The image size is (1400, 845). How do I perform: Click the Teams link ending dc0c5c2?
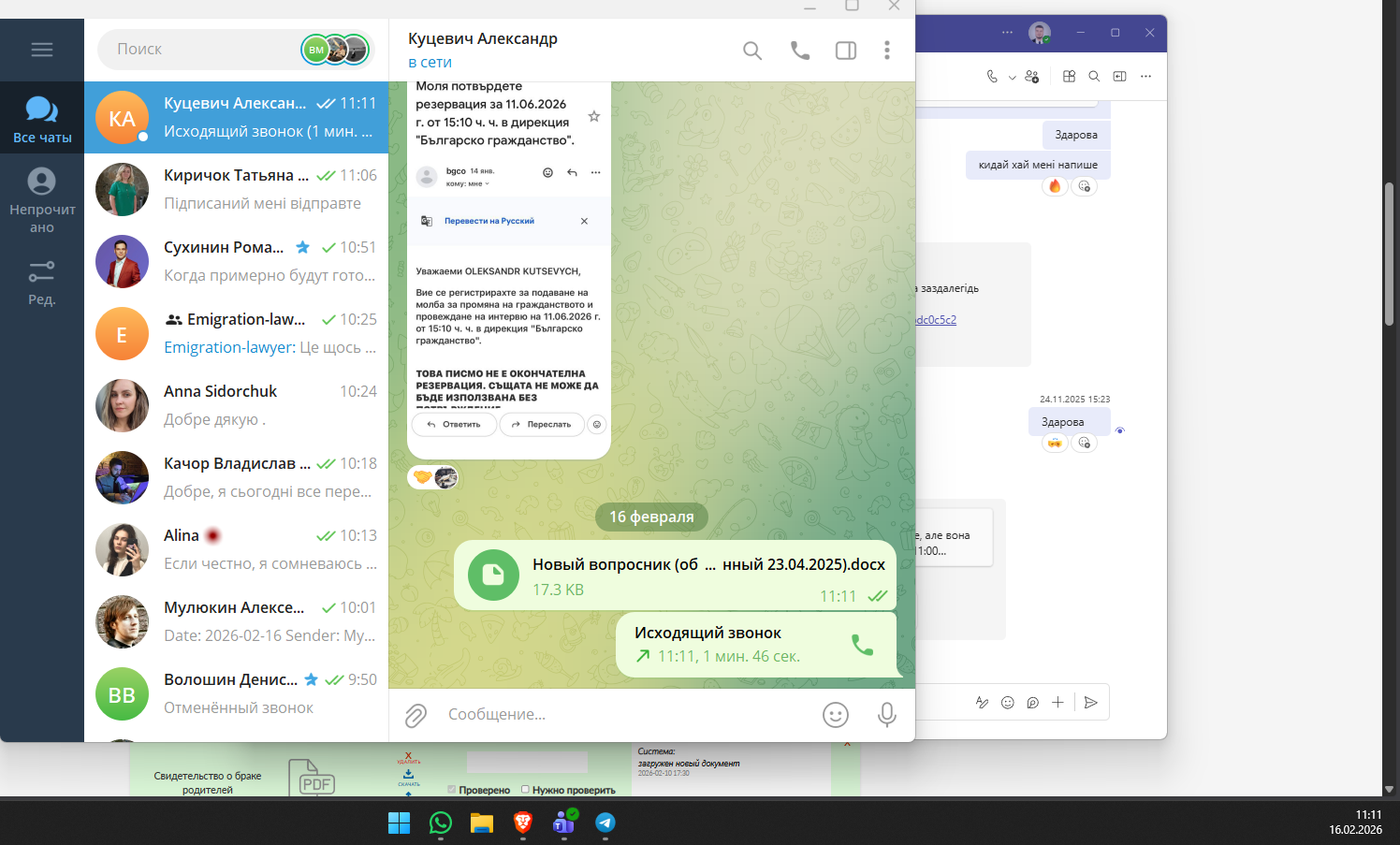(x=936, y=320)
